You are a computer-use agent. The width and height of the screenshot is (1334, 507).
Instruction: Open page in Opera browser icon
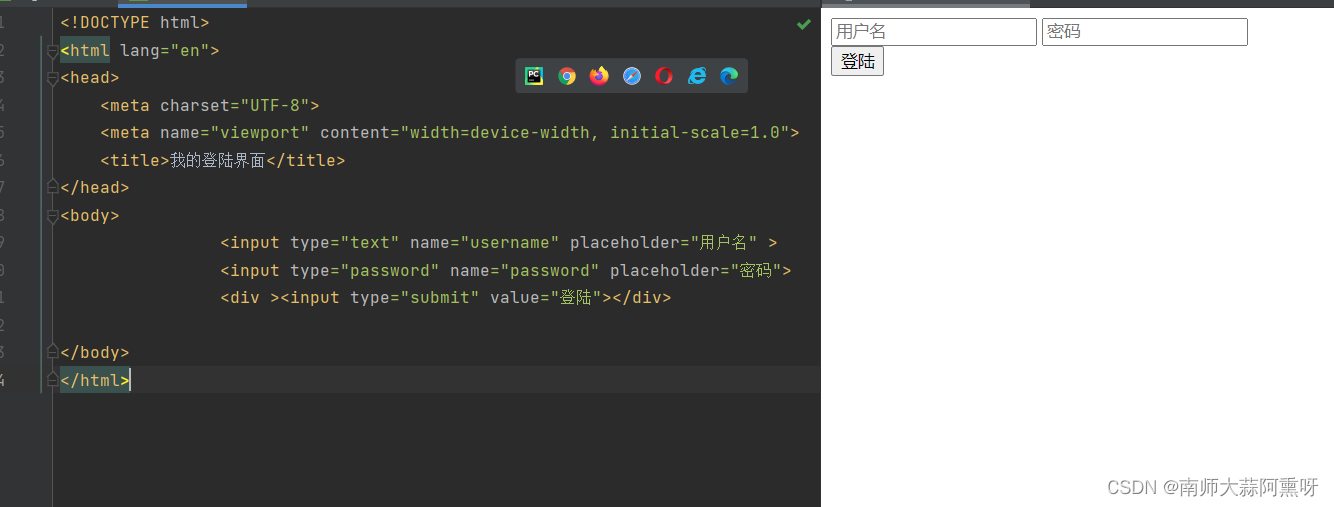point(664,76)
